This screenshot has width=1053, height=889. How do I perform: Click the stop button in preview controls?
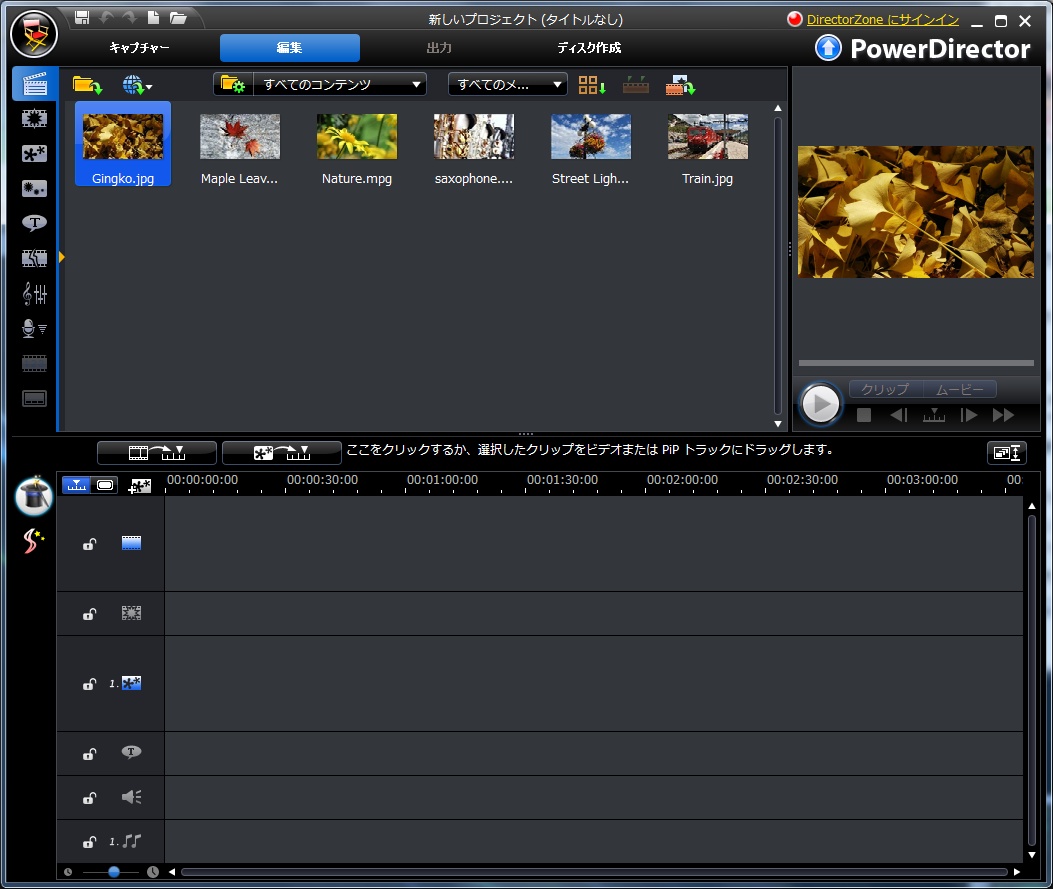pyautogui.click(x=864, y=416)
